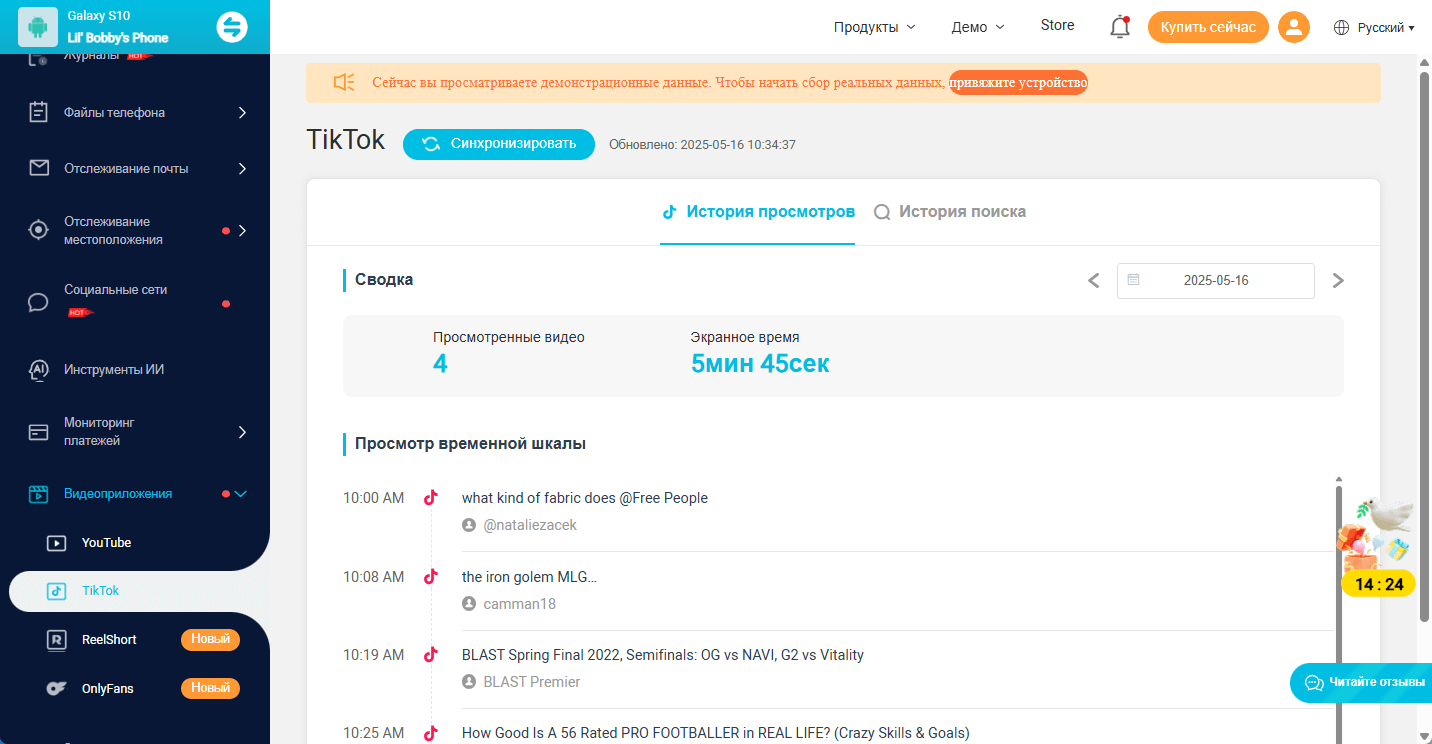Click the gift promo countdown widget
The width and height of the screenshot is (1432, 744).
[x=1377, y=547]
